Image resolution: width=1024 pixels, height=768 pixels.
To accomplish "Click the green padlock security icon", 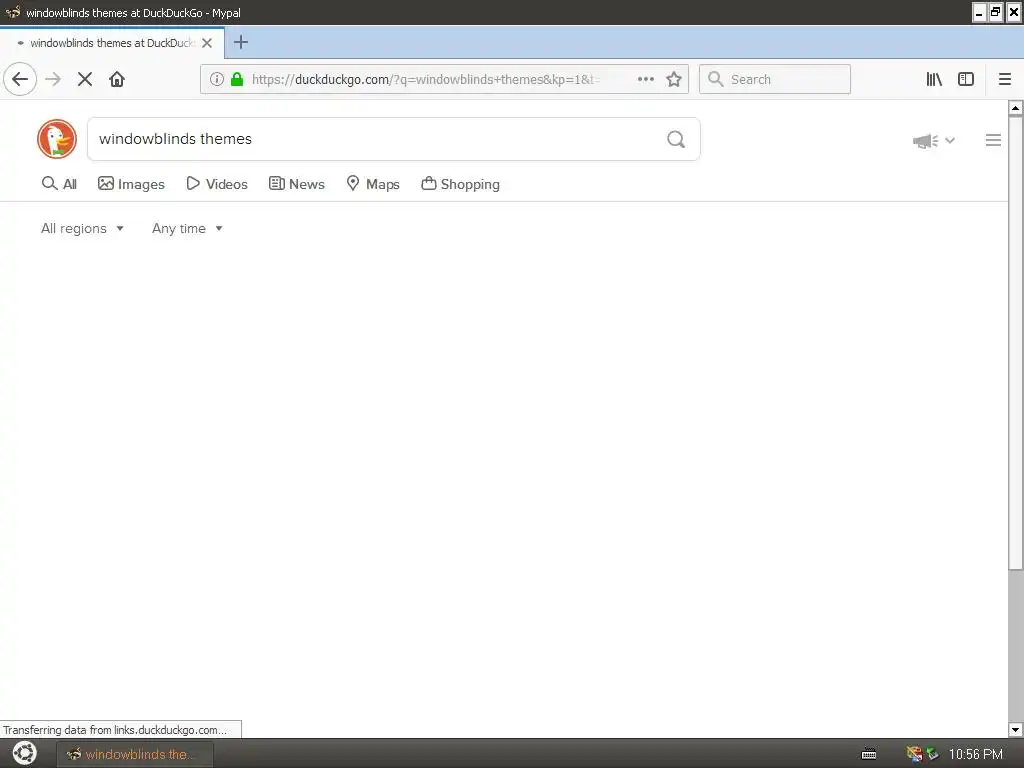I will tap(237, 80).
